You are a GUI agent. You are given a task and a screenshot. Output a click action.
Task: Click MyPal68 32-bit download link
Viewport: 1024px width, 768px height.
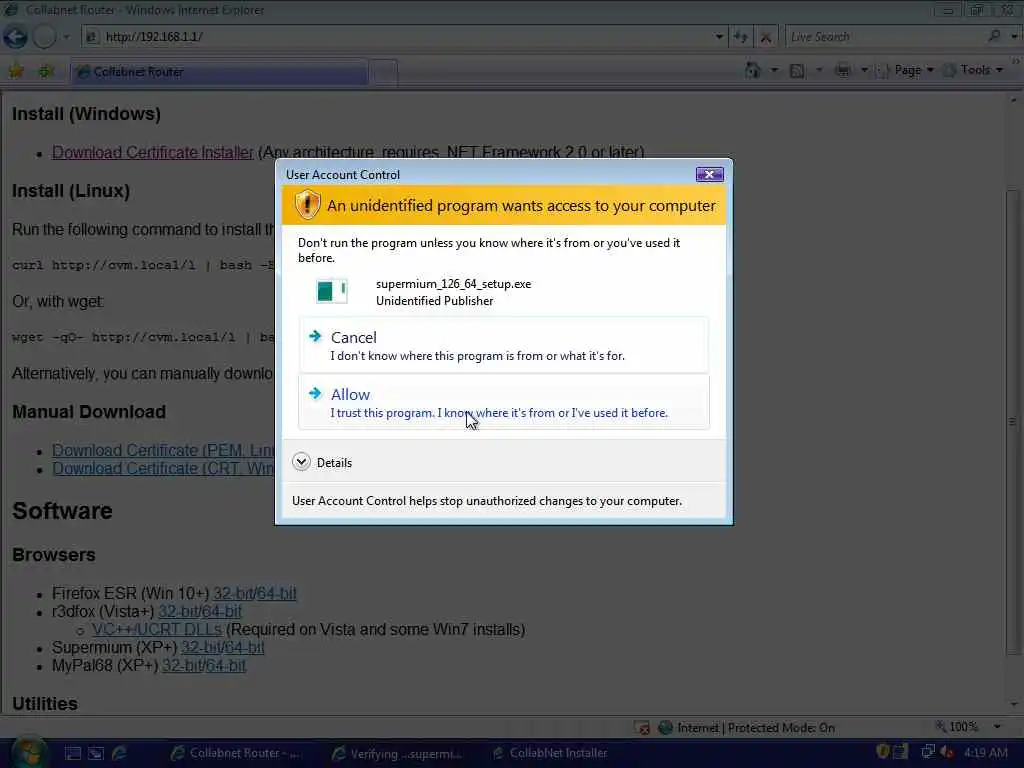[180, 665]
